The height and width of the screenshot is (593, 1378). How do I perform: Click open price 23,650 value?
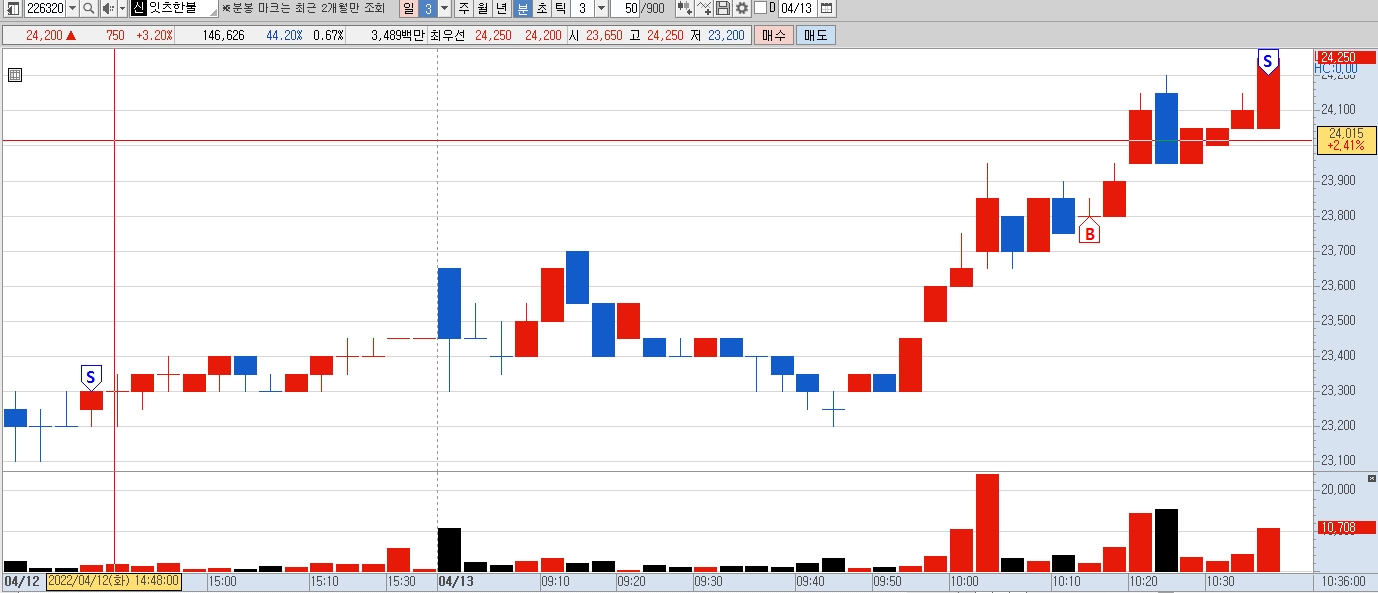point(604,35)
